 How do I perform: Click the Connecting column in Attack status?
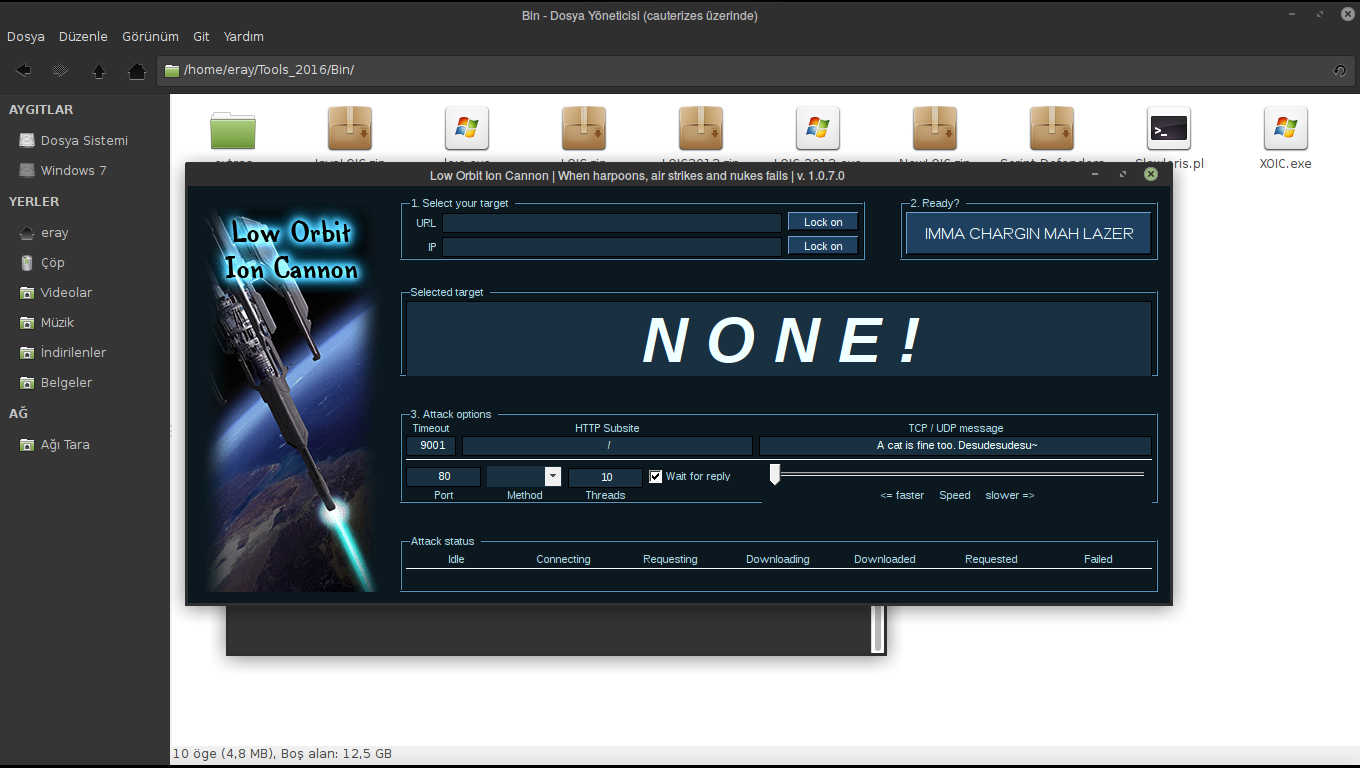pyautogui.click(x=563, y=559)
